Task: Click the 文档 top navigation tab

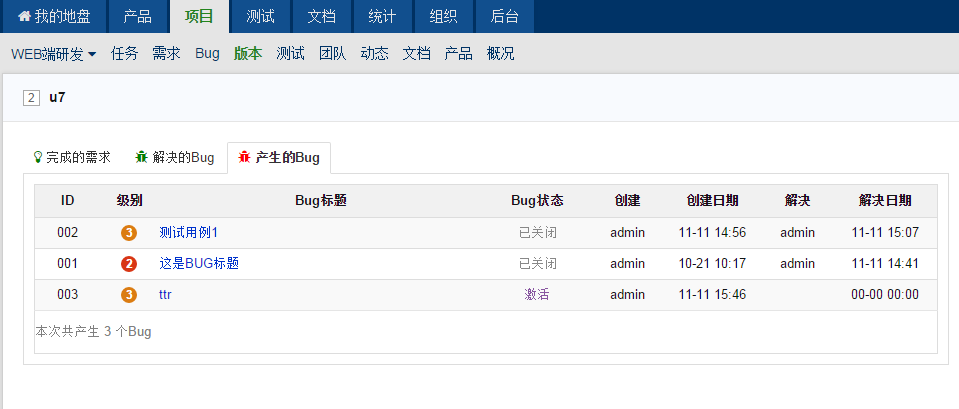Action: (x=321, y=17)
